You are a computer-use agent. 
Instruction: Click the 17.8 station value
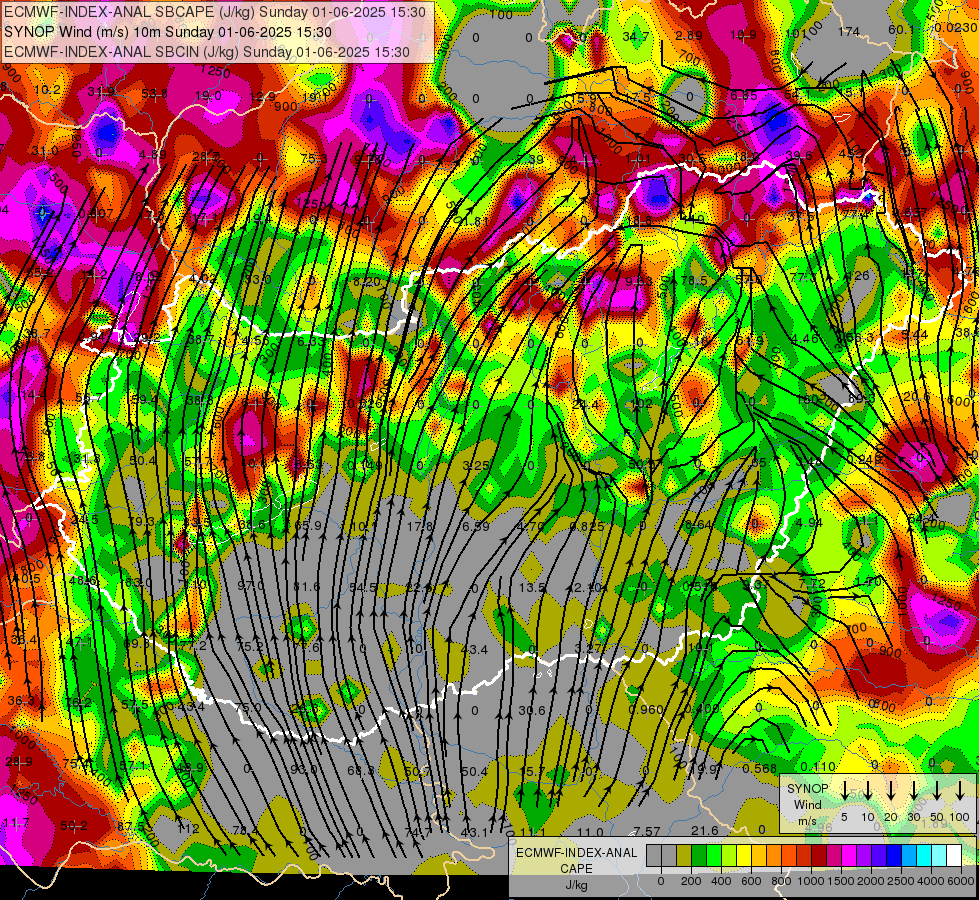tap(420, 526)
